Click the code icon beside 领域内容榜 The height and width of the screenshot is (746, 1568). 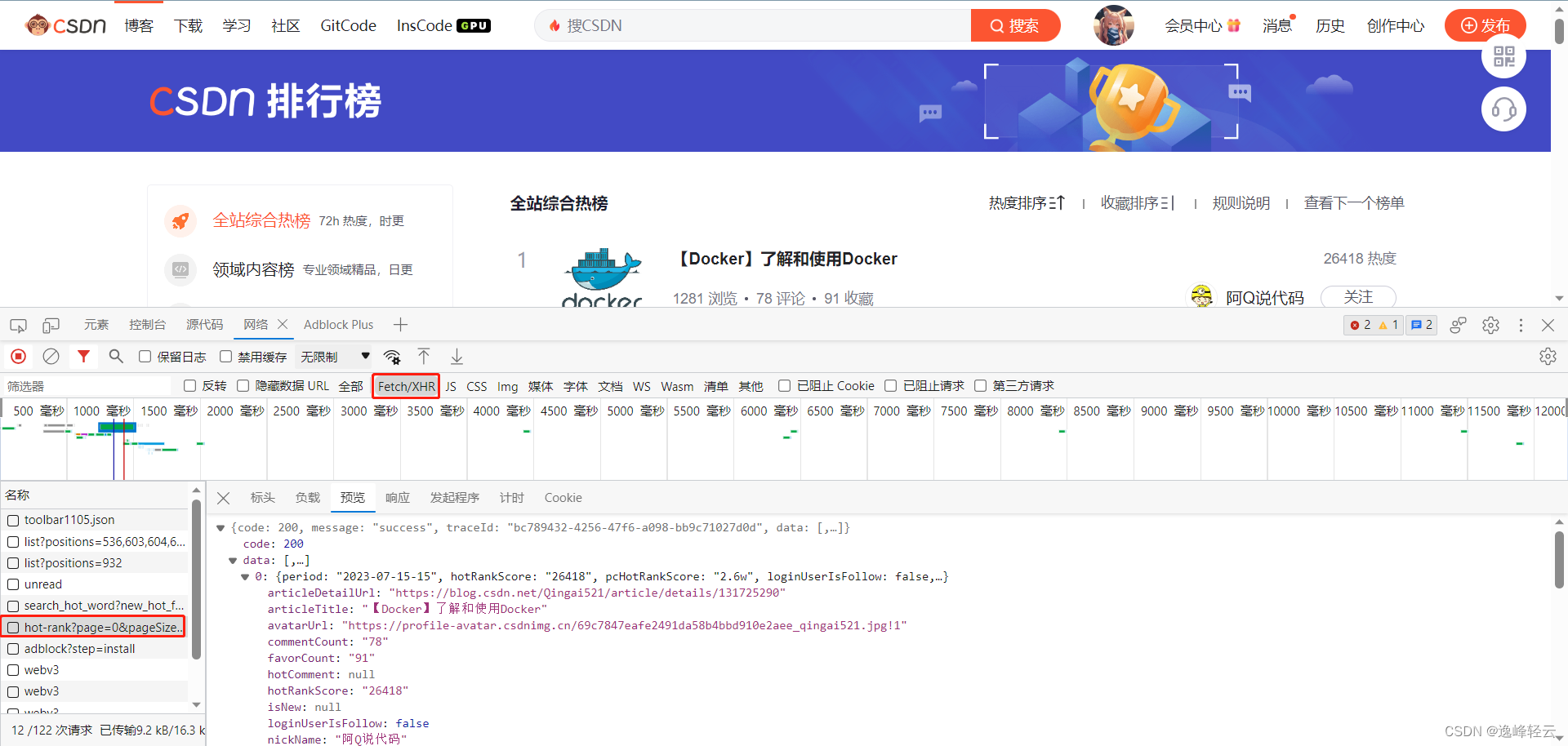coord(180,269)
